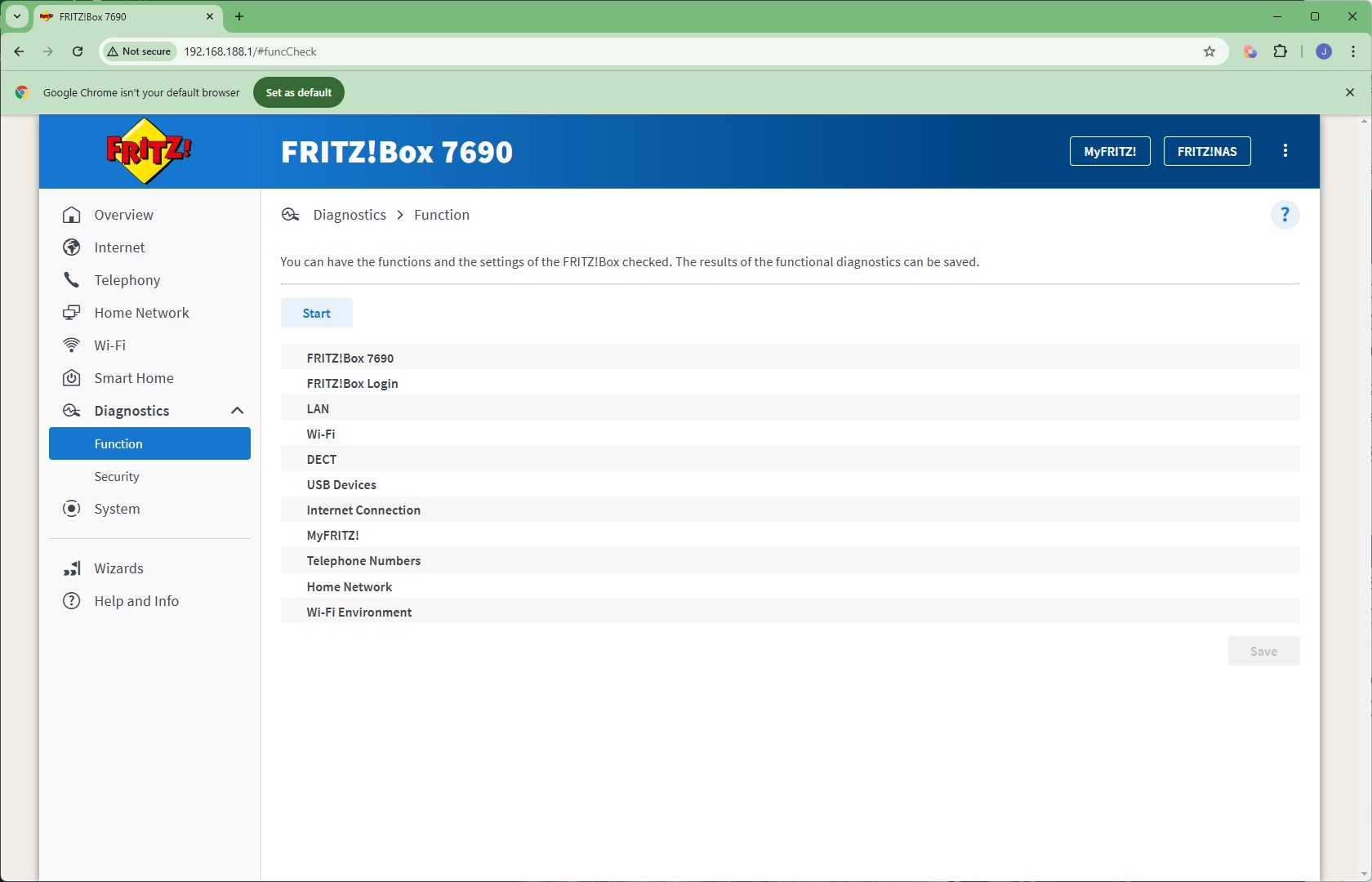Click the FRITZ! logo
Image resolution: width=1372 pixels, height=882 pixels.
[149, 151]
